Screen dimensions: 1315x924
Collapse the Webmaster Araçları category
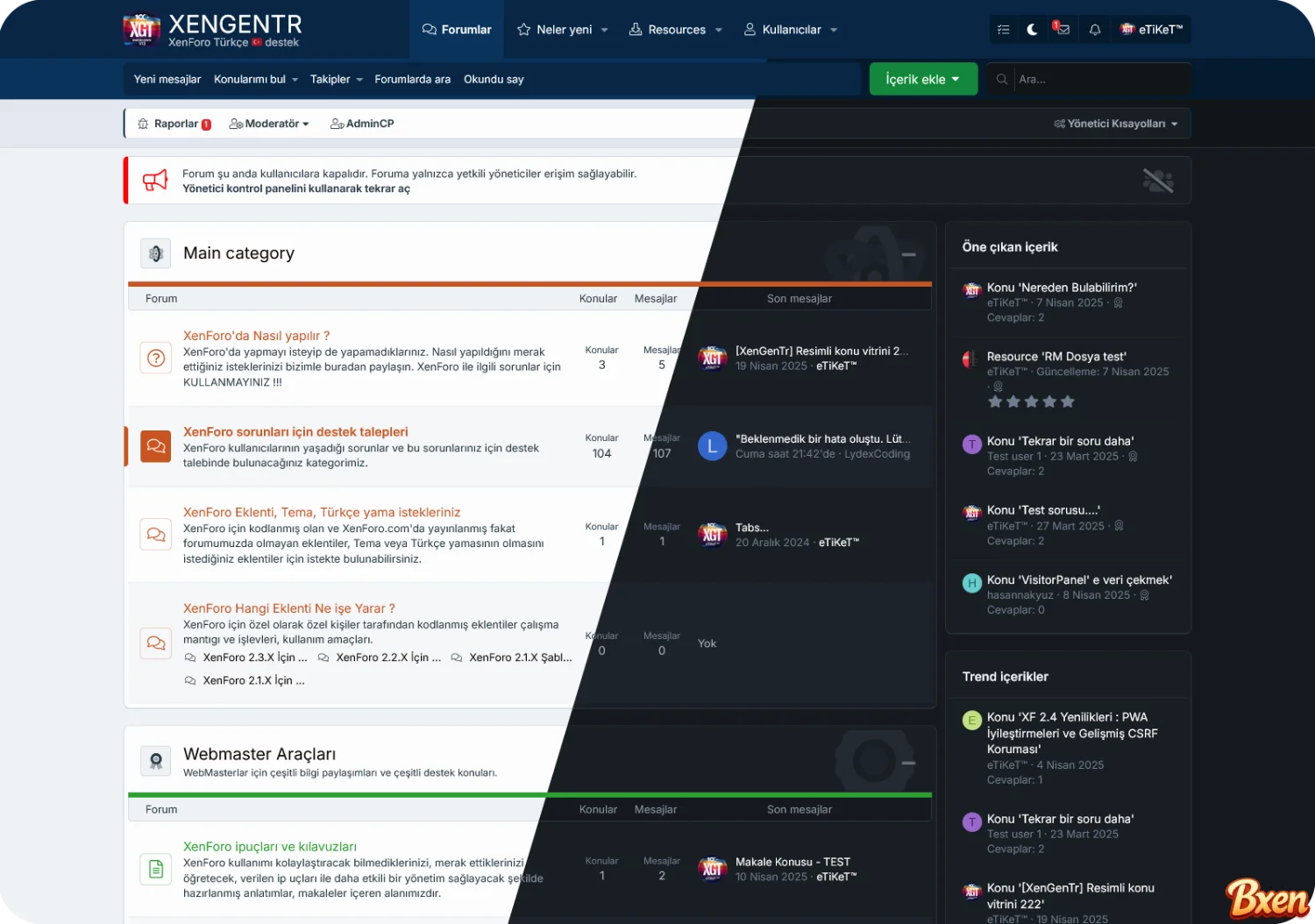point(909,763)
